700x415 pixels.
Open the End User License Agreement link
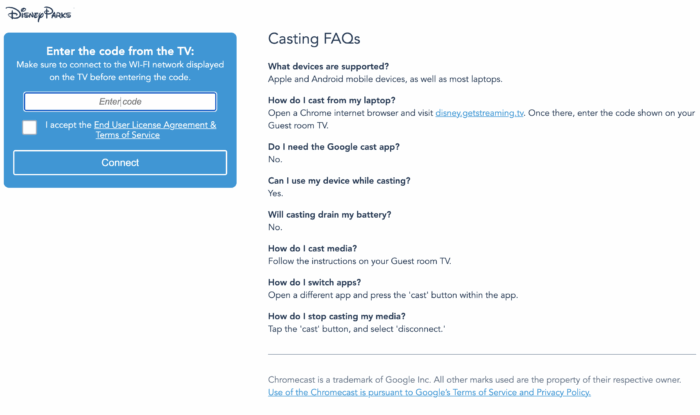(155, 125)
